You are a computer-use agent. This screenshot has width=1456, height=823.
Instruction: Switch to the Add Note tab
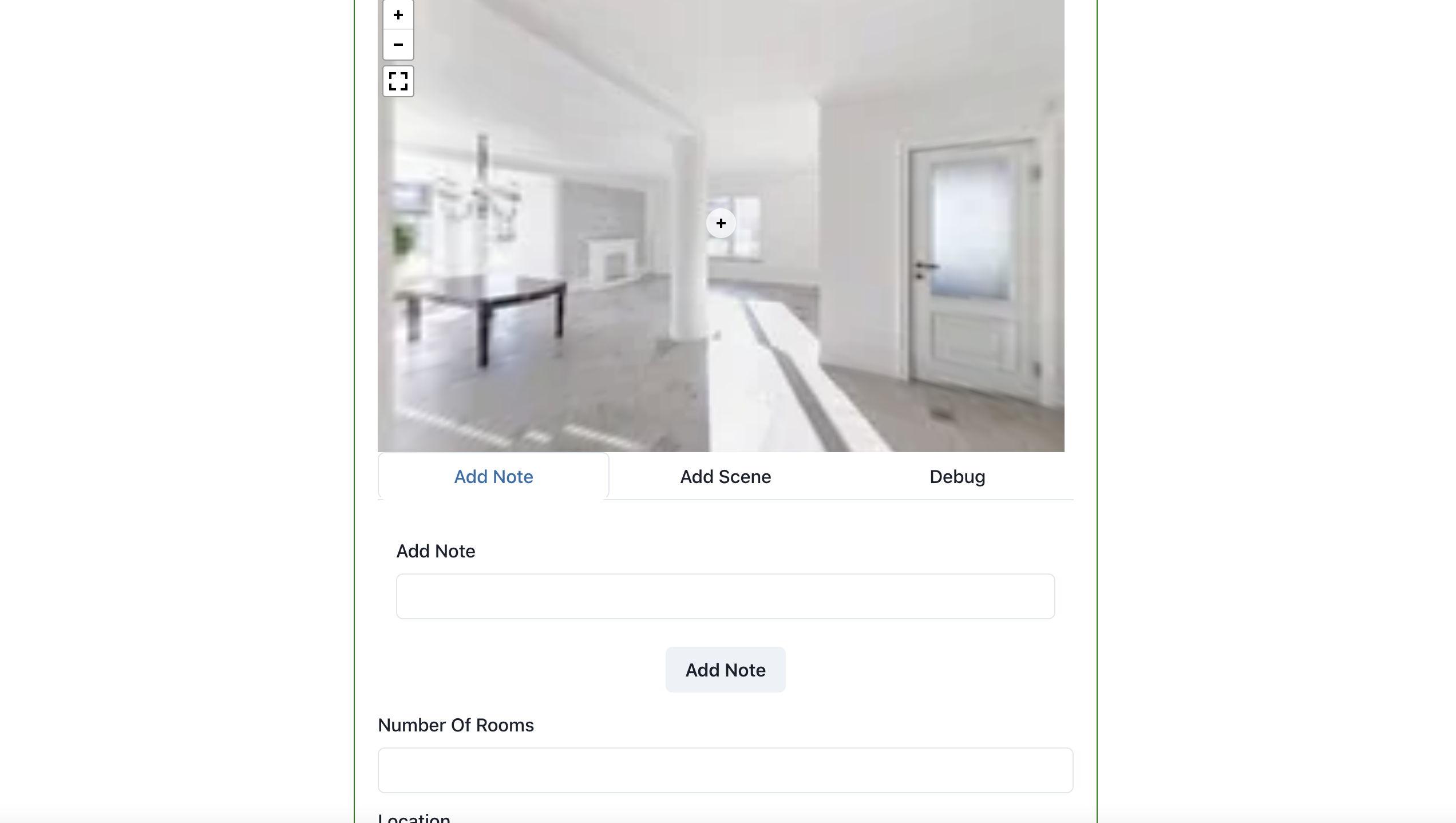point(493,477)
